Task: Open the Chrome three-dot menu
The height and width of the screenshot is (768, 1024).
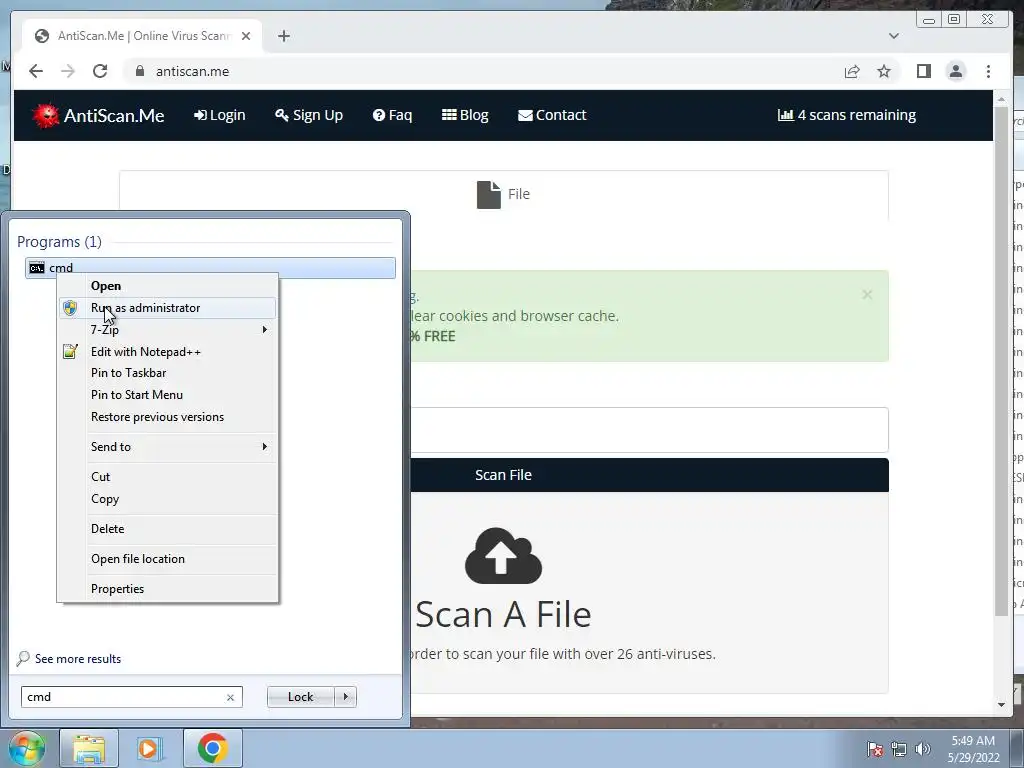Action: pos(988,71)
